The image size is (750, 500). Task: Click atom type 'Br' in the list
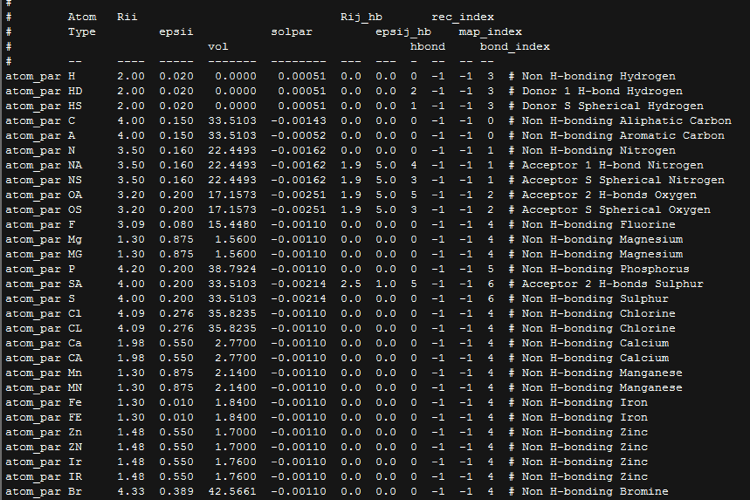pyautogui.click(x=75, y=492)
